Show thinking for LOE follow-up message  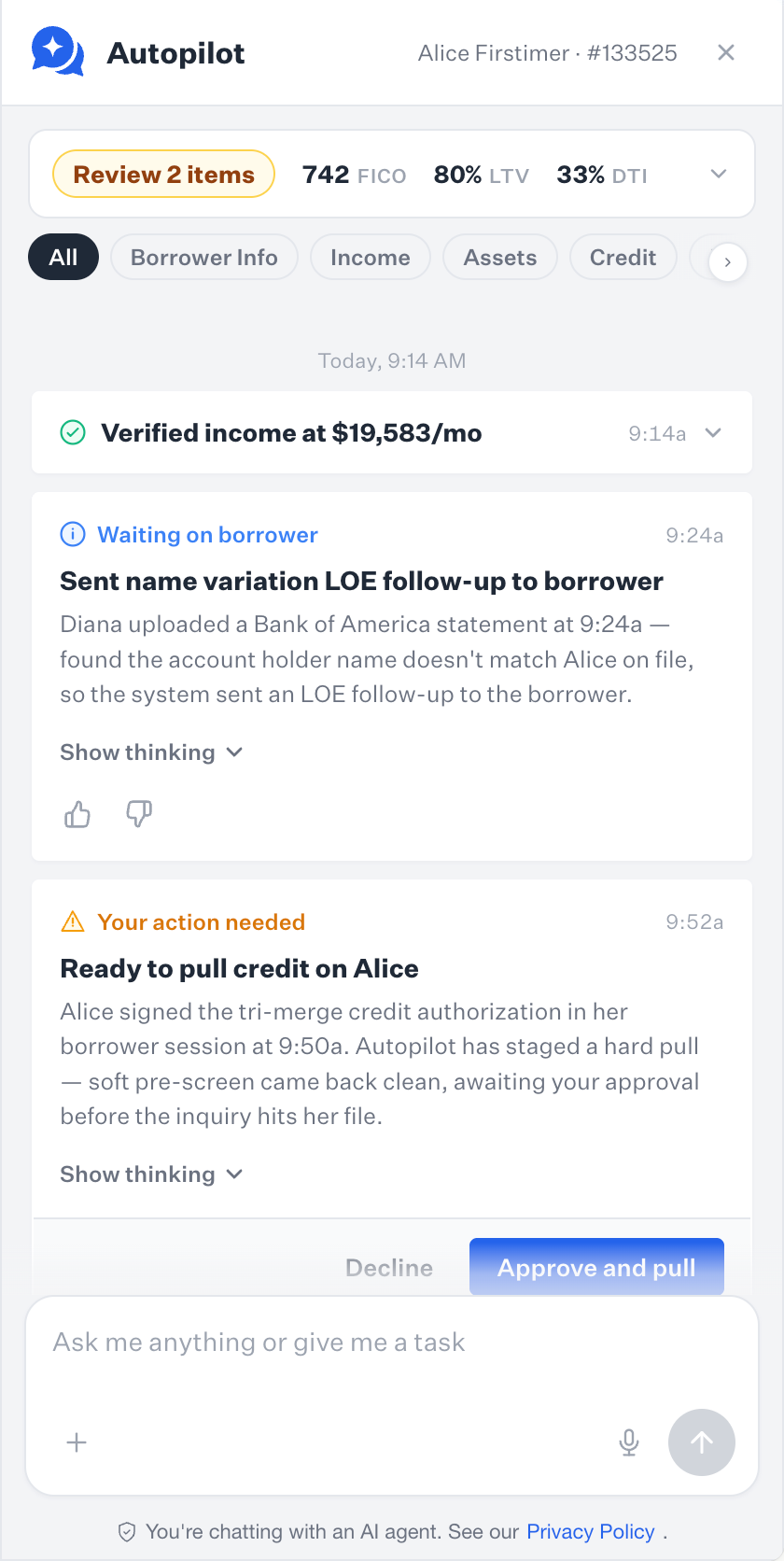[x=151, y=752]
